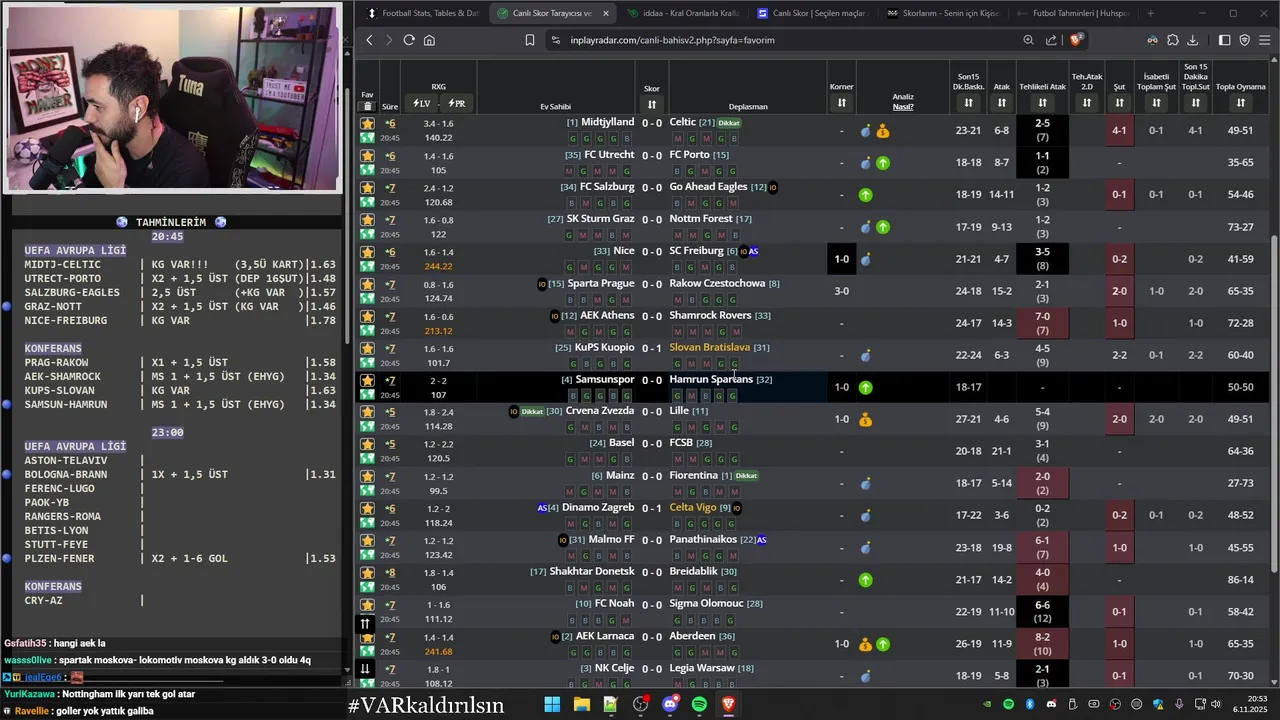Screen dimensions: 1280x720
Task: Switch to Futbol Tahminleri Huhsports tab
Action: pos(1073,13)
